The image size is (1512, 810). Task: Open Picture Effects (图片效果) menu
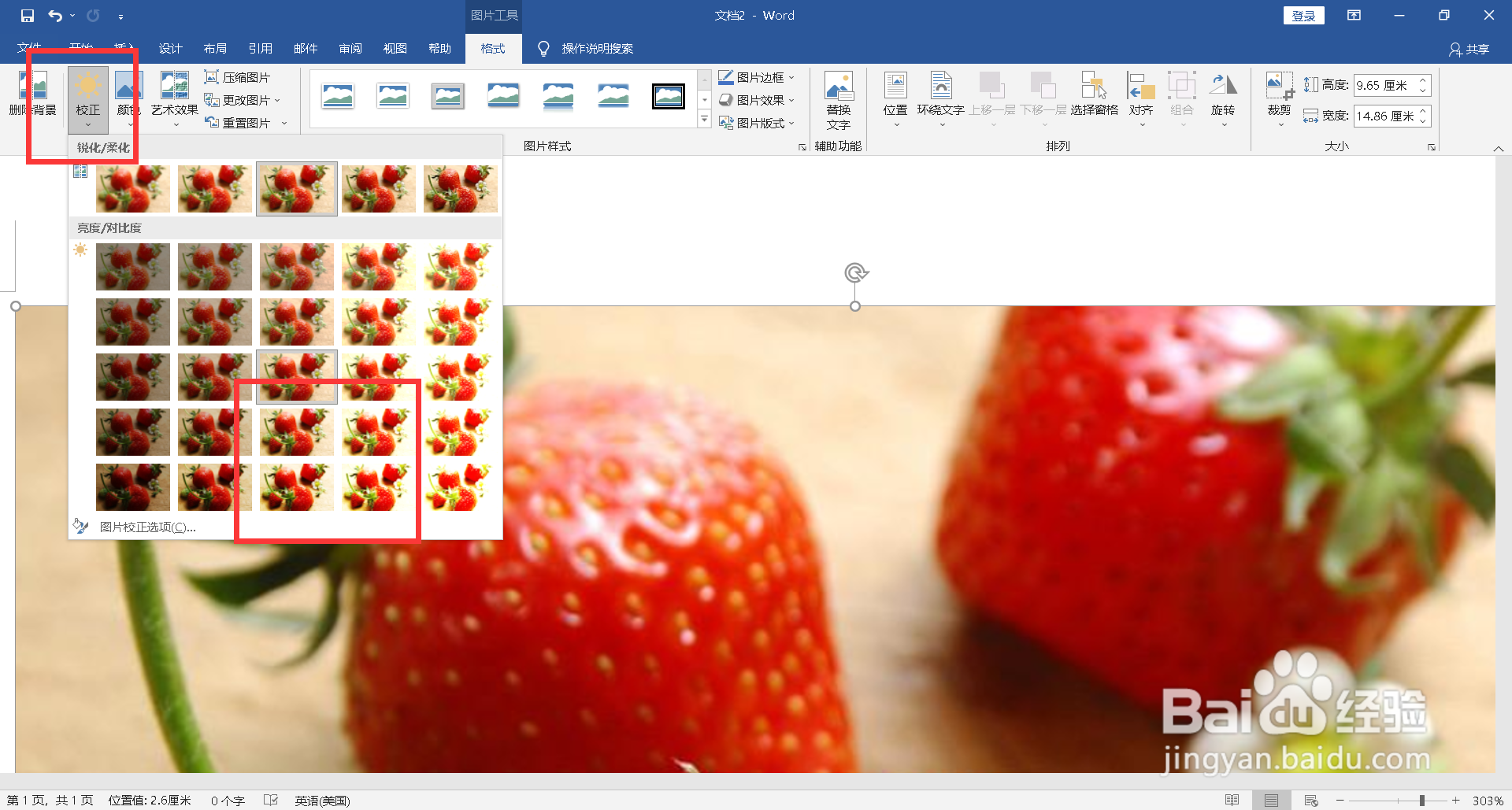point(756,100)
